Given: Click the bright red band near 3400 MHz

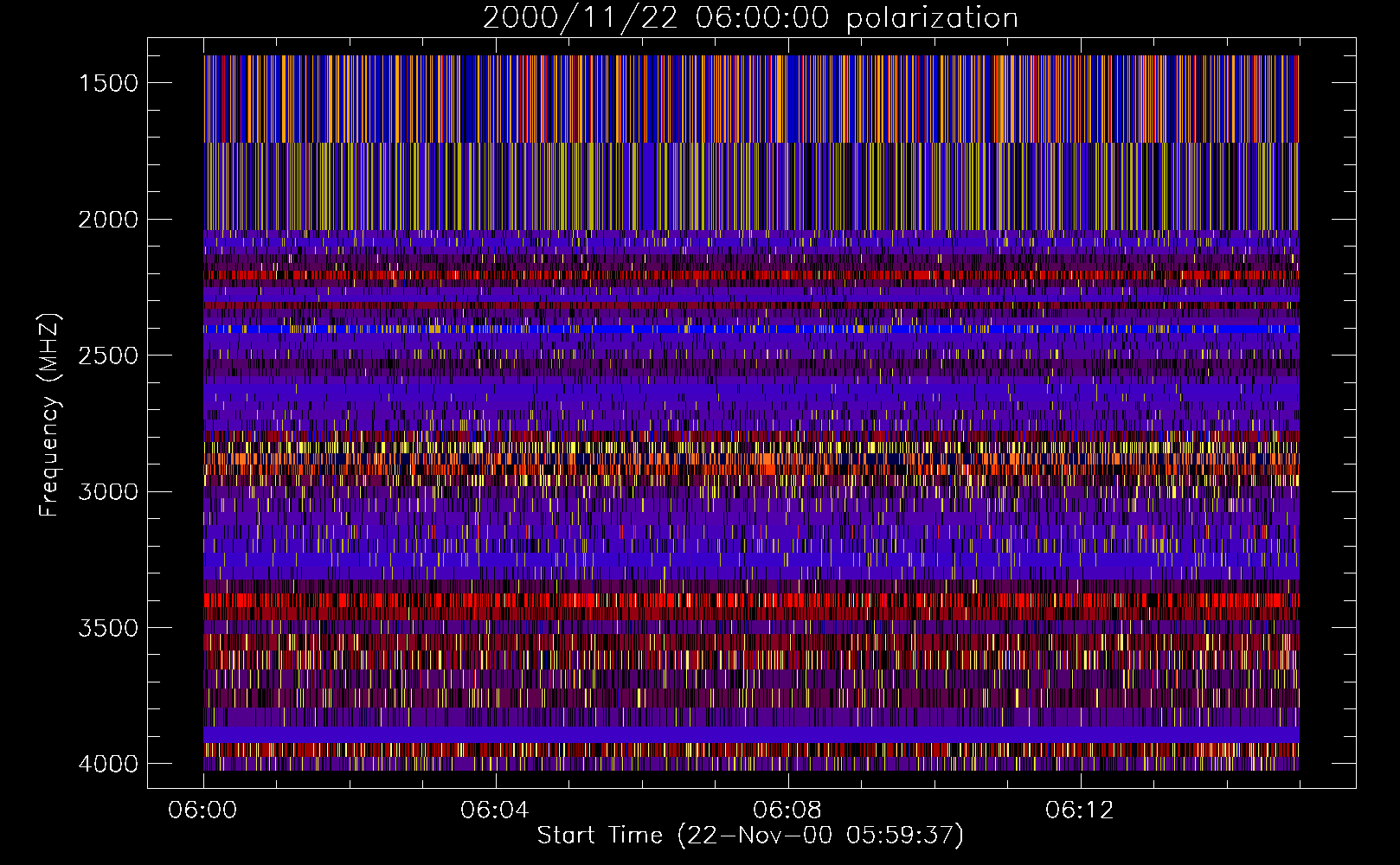Looking at the screenshot, I should 751,599.
